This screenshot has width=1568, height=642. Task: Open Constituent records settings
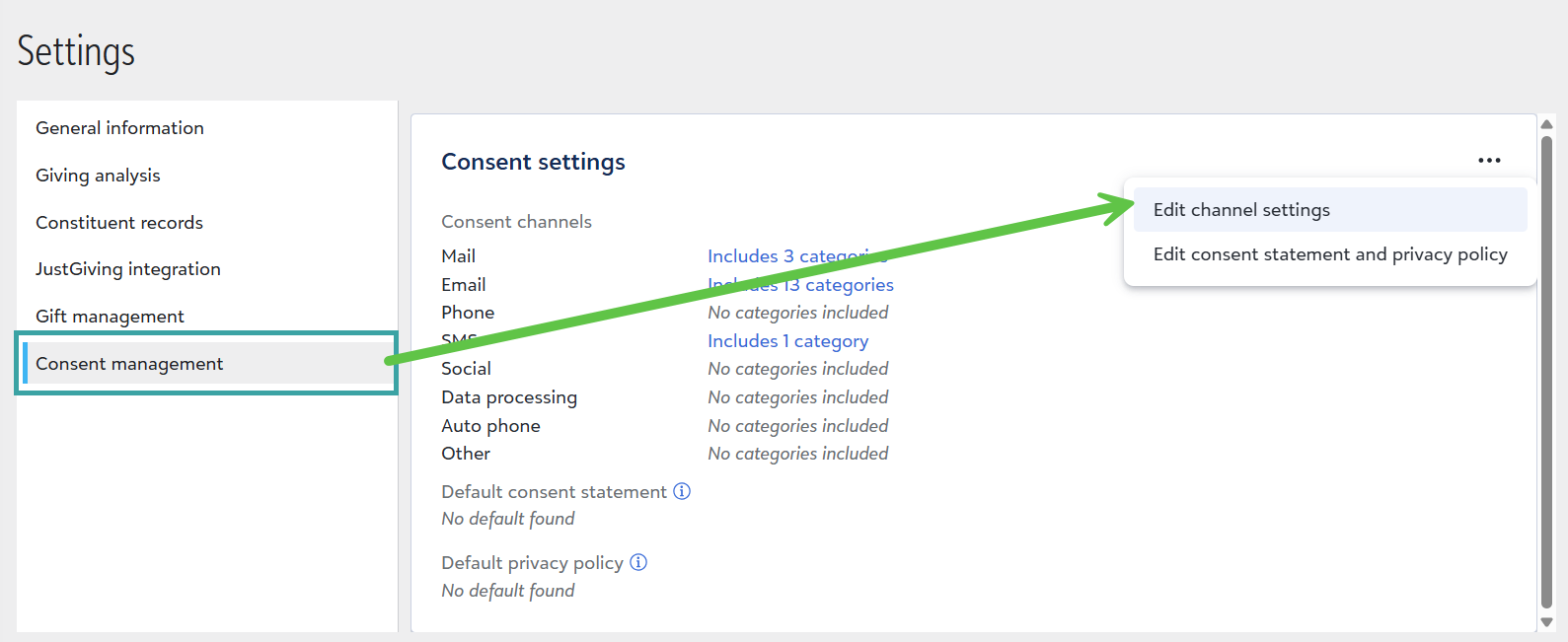pyautogui.click(x=119, y=223)
